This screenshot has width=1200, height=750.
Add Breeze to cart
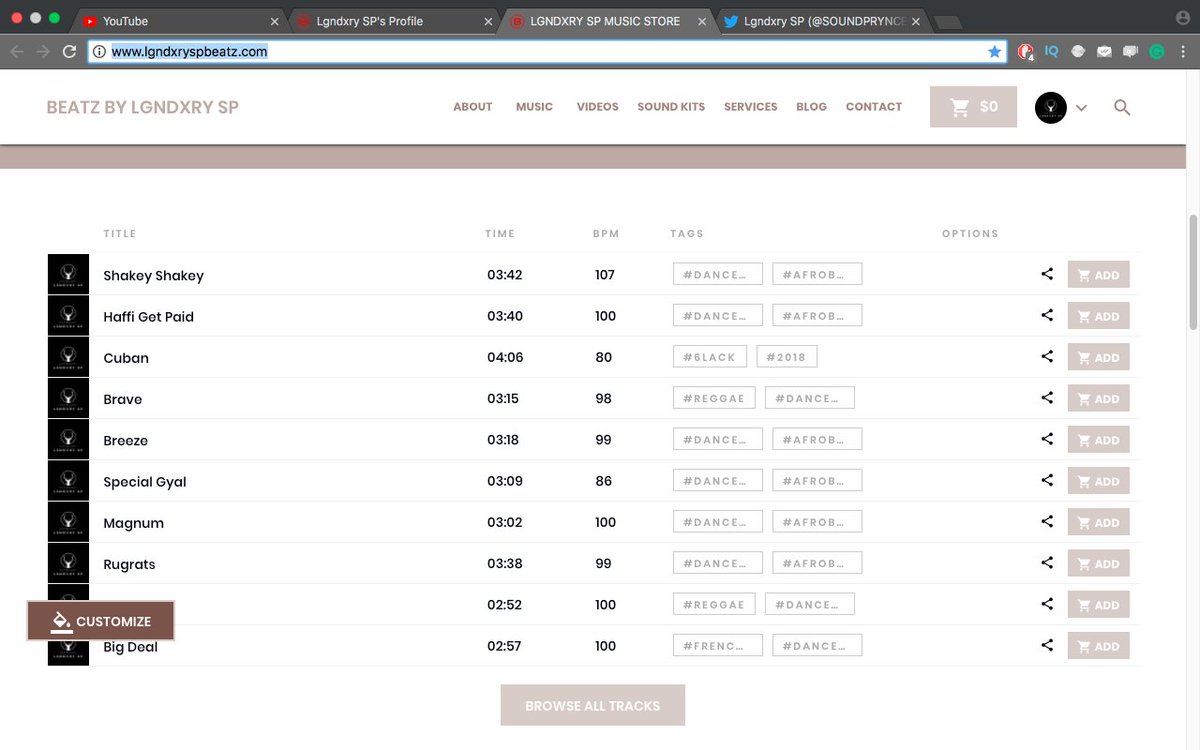[1098, 440]
